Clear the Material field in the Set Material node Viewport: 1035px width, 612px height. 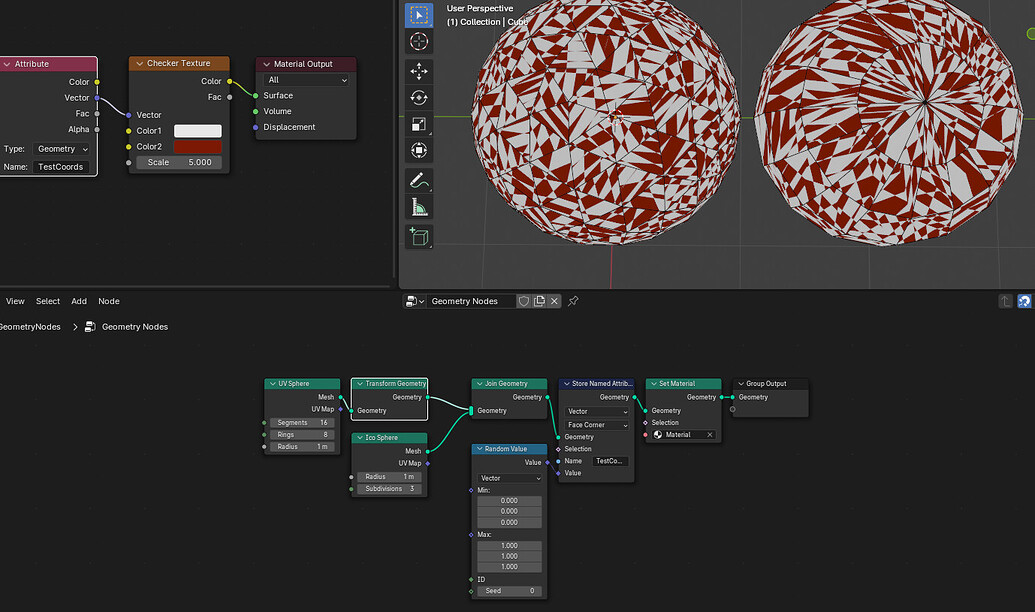pyautogui.click(x=710, y=434)
